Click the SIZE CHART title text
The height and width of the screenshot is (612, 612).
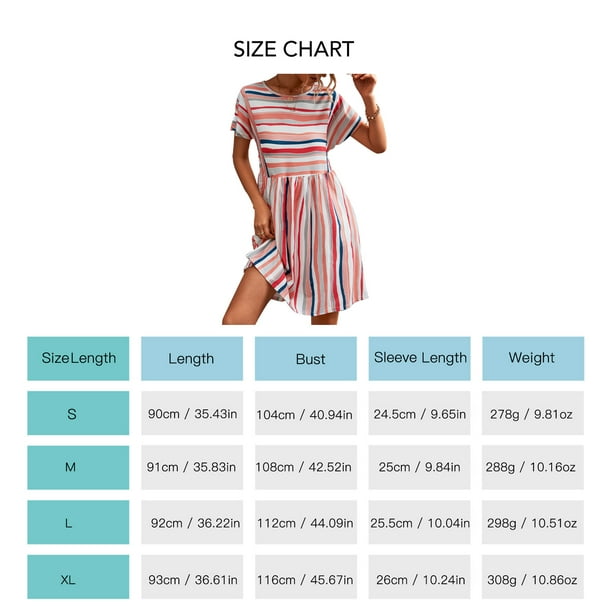294,49
